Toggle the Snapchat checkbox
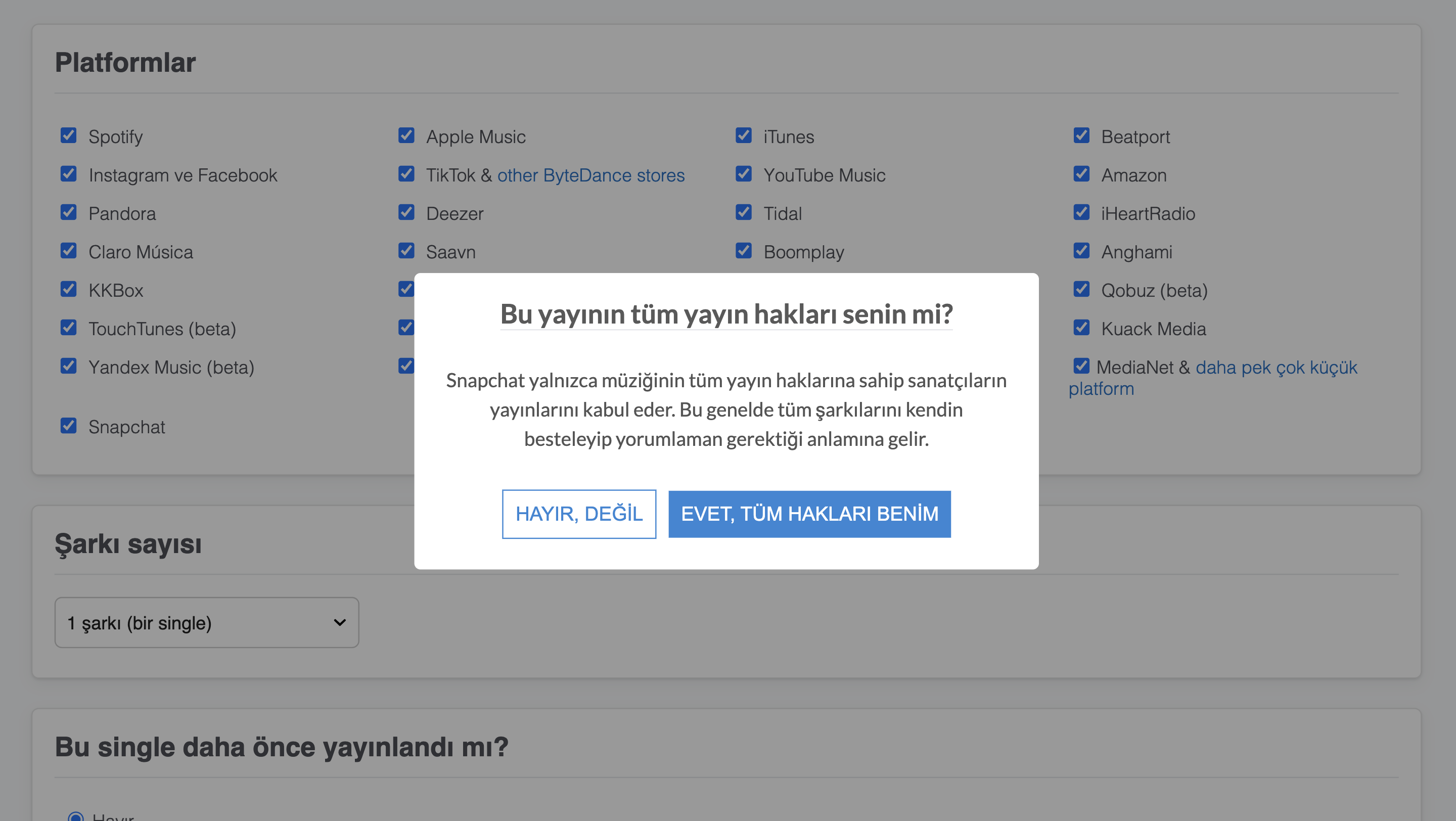The width and height of the screenshot is (1456, 821). (68, 426)
